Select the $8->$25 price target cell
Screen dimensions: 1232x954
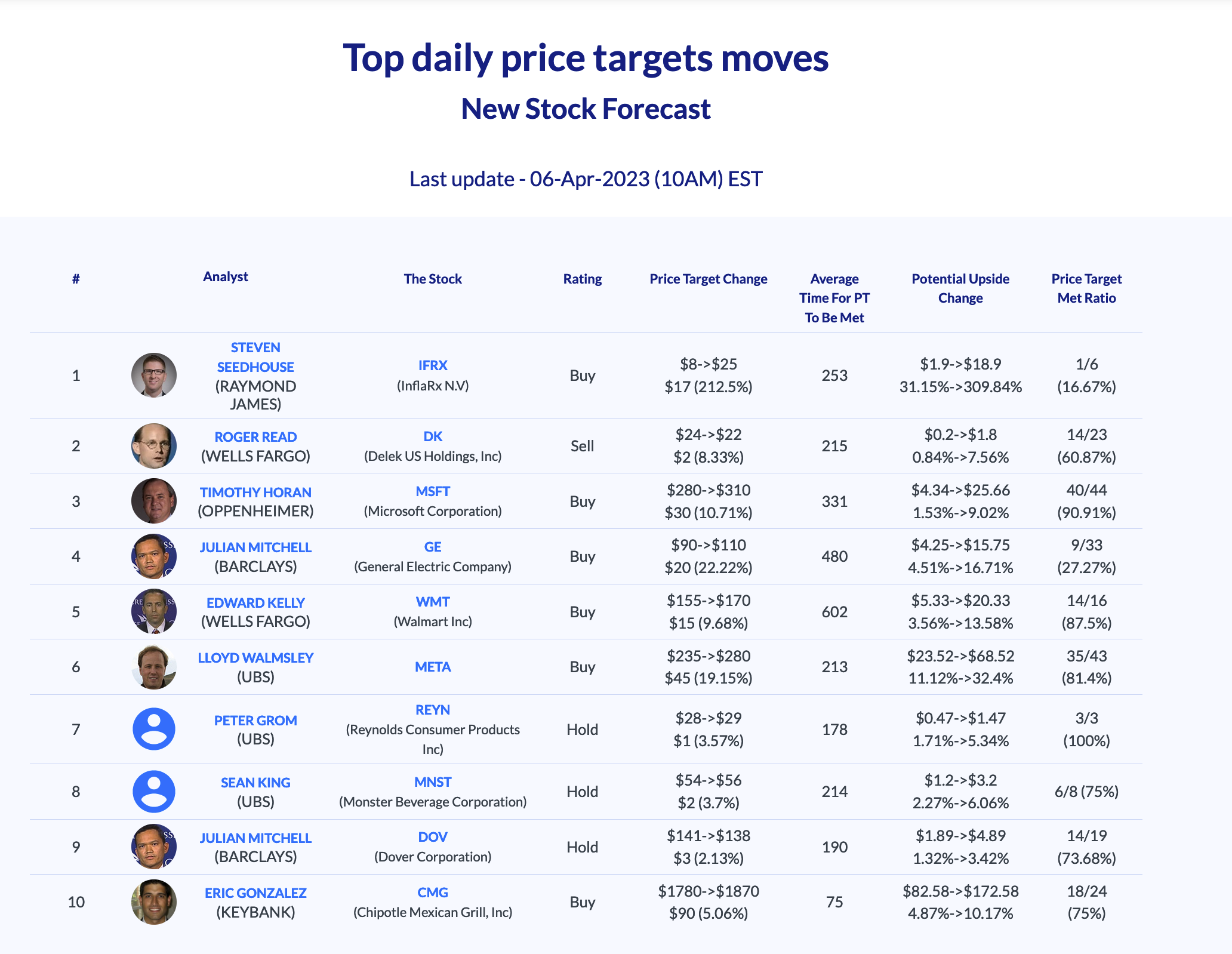click(x=709, y=375)
